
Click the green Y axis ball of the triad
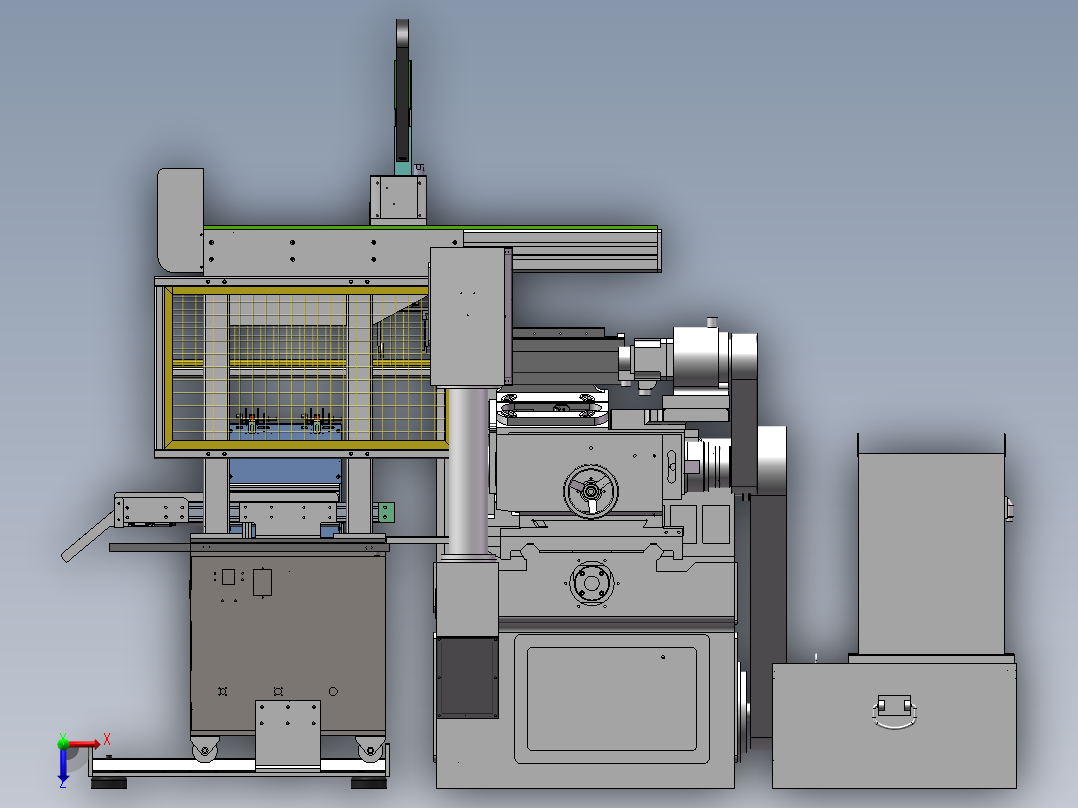tap(63, 743)
